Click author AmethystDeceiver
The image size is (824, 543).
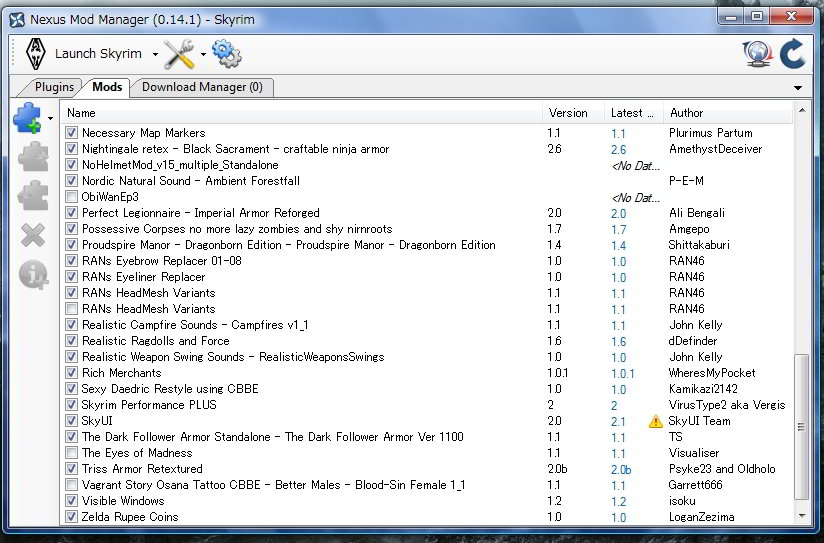[715, 149]
